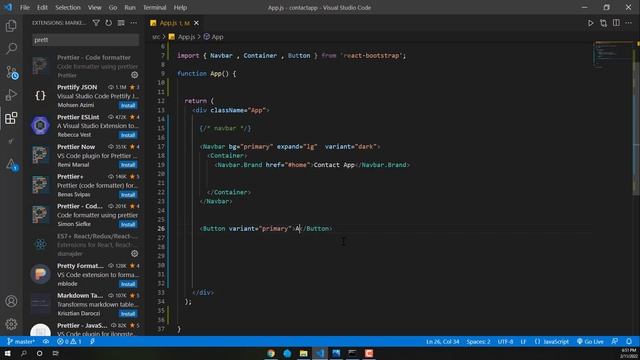Open the Run menu
Viewport: 640px width, 360px height.
[130, 7]
